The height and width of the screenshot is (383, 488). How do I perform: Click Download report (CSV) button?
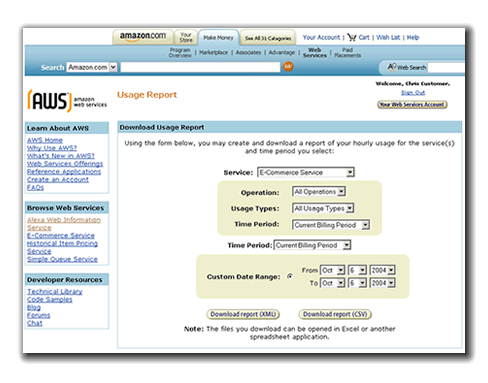point(335,314)
